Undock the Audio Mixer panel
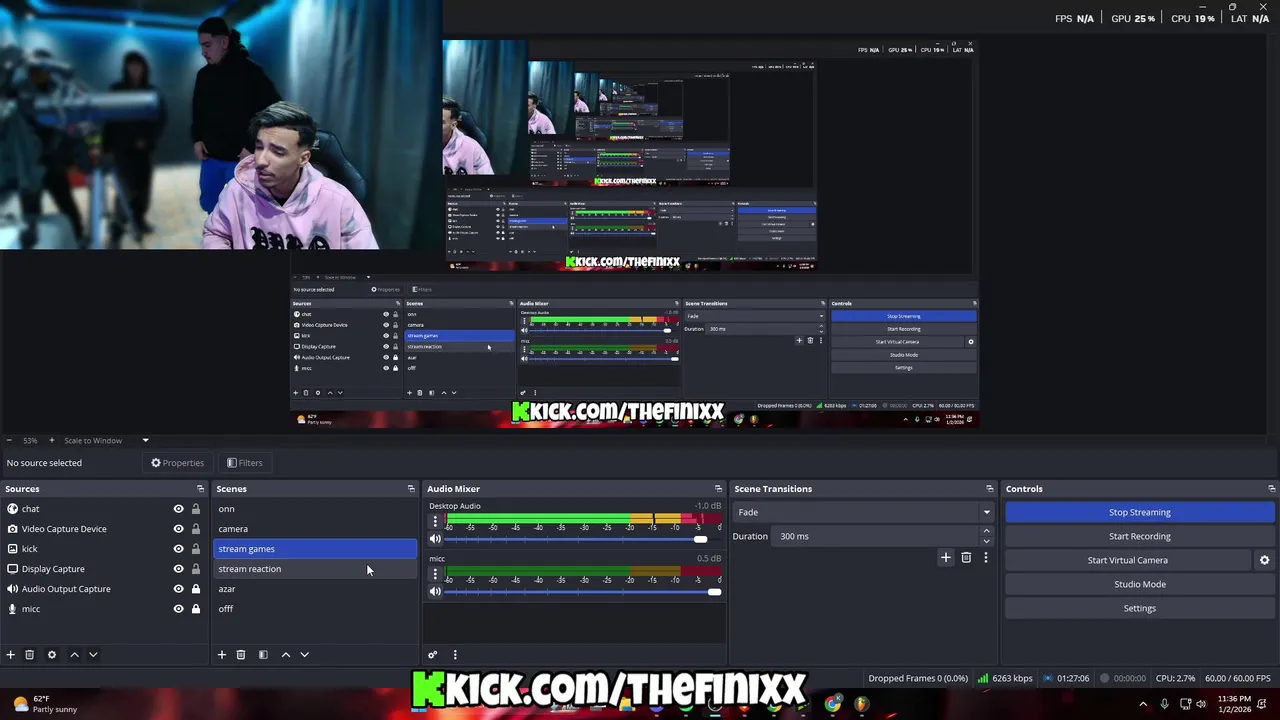Image resolution: width=1280 pixels, height=720 pixels. click(x=718, y=489)
